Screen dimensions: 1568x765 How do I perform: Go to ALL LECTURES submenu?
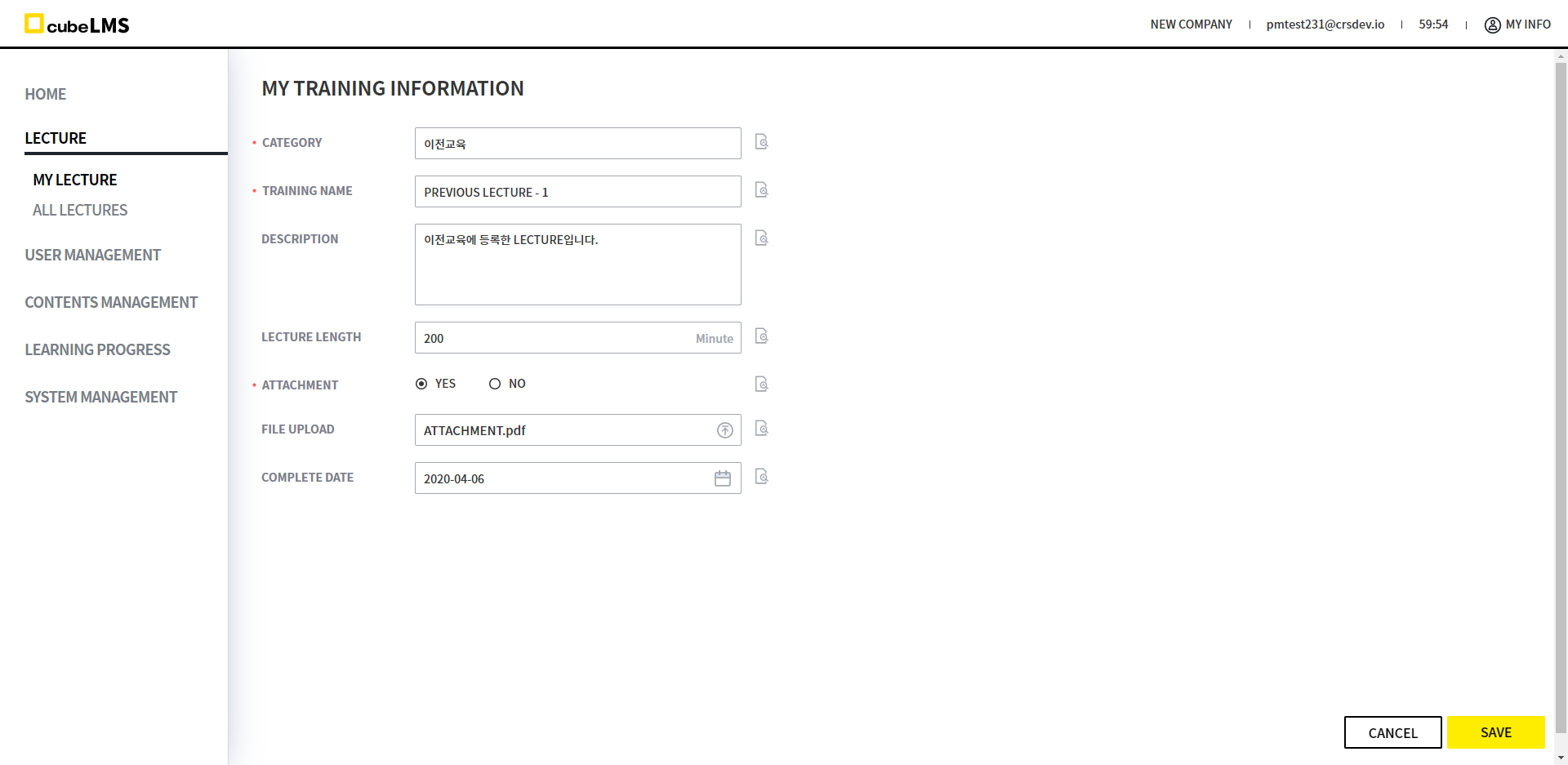pos(80,210)
